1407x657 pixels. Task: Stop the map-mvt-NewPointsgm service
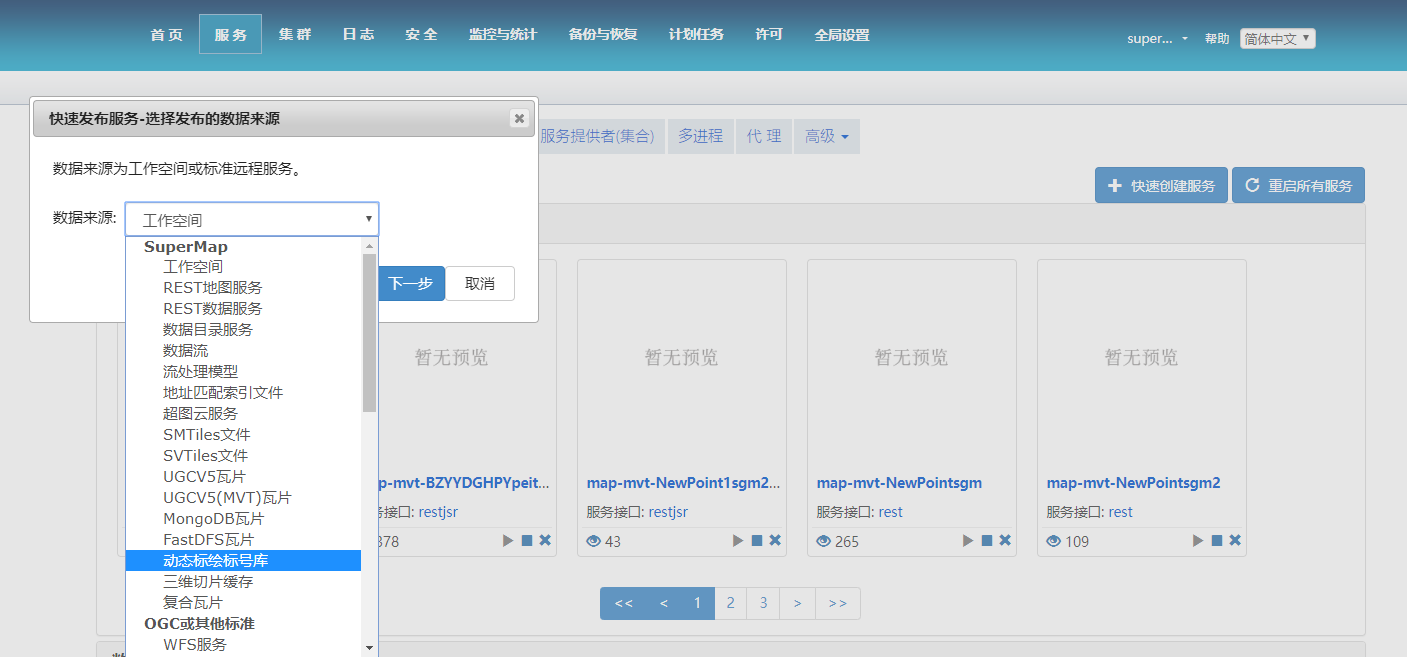(x=987, y=541)
